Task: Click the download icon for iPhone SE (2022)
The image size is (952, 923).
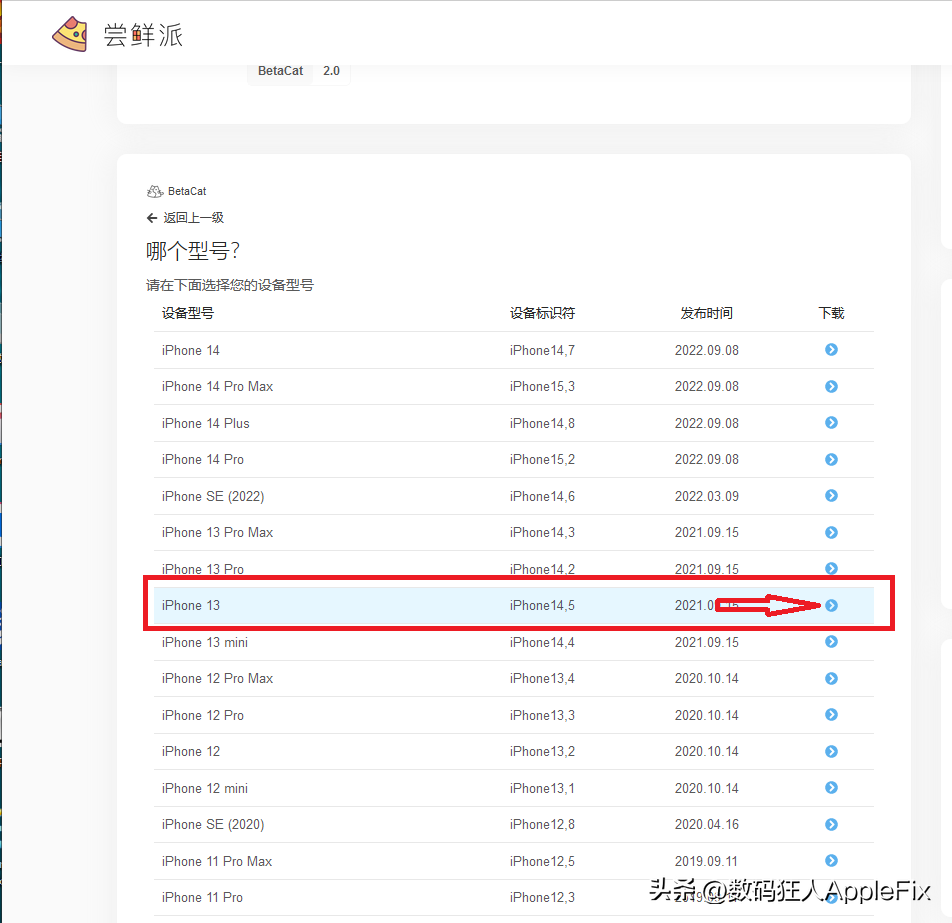Action: click(831, 496)
